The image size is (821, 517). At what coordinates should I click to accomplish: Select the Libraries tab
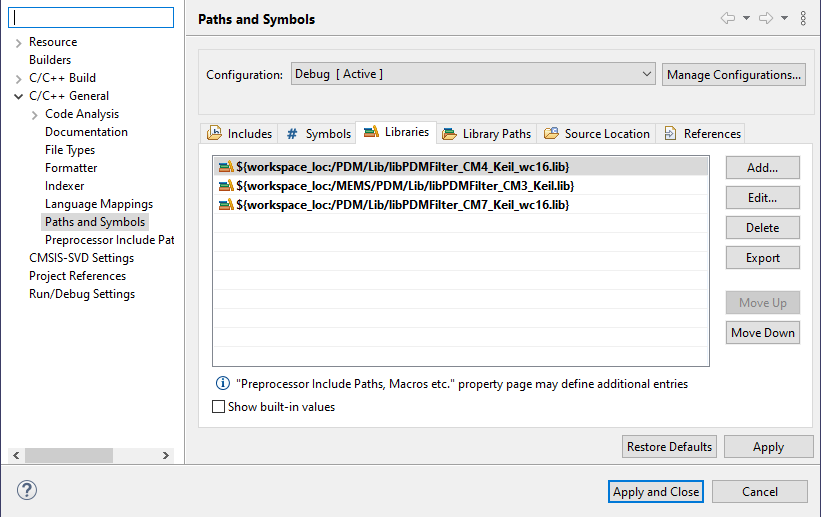[x=396, y=132]
